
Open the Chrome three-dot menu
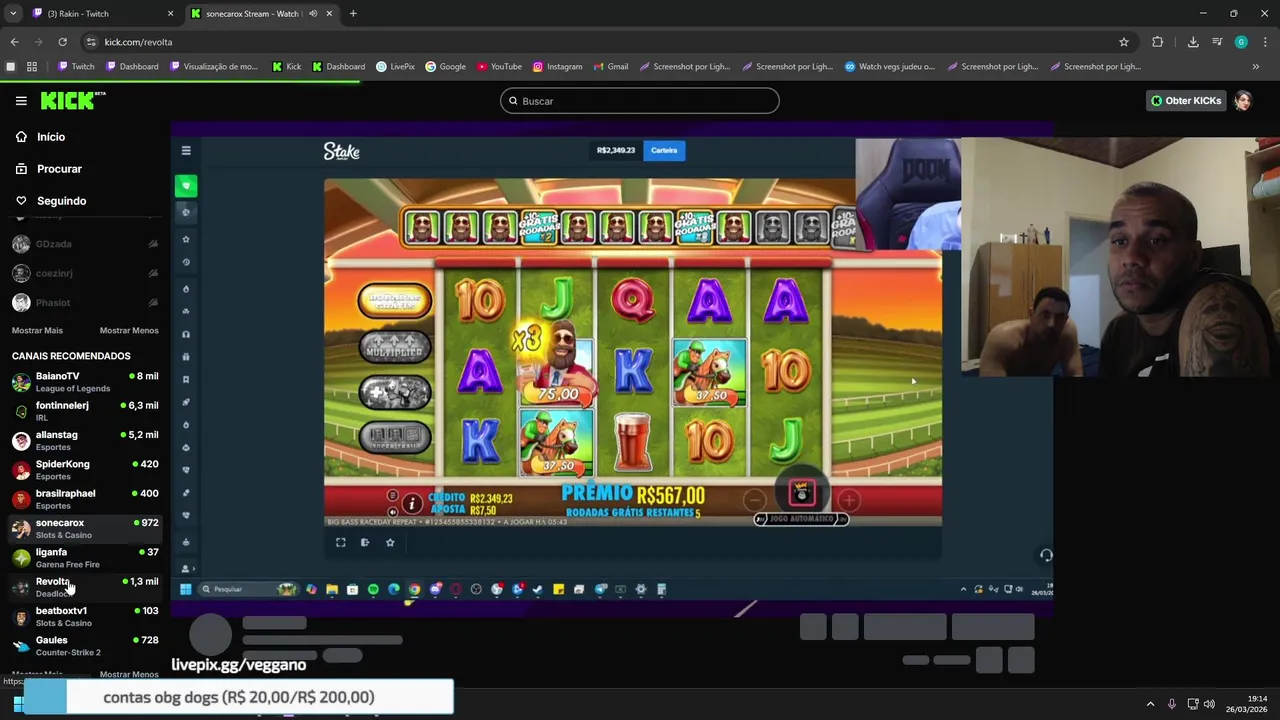1266,42
